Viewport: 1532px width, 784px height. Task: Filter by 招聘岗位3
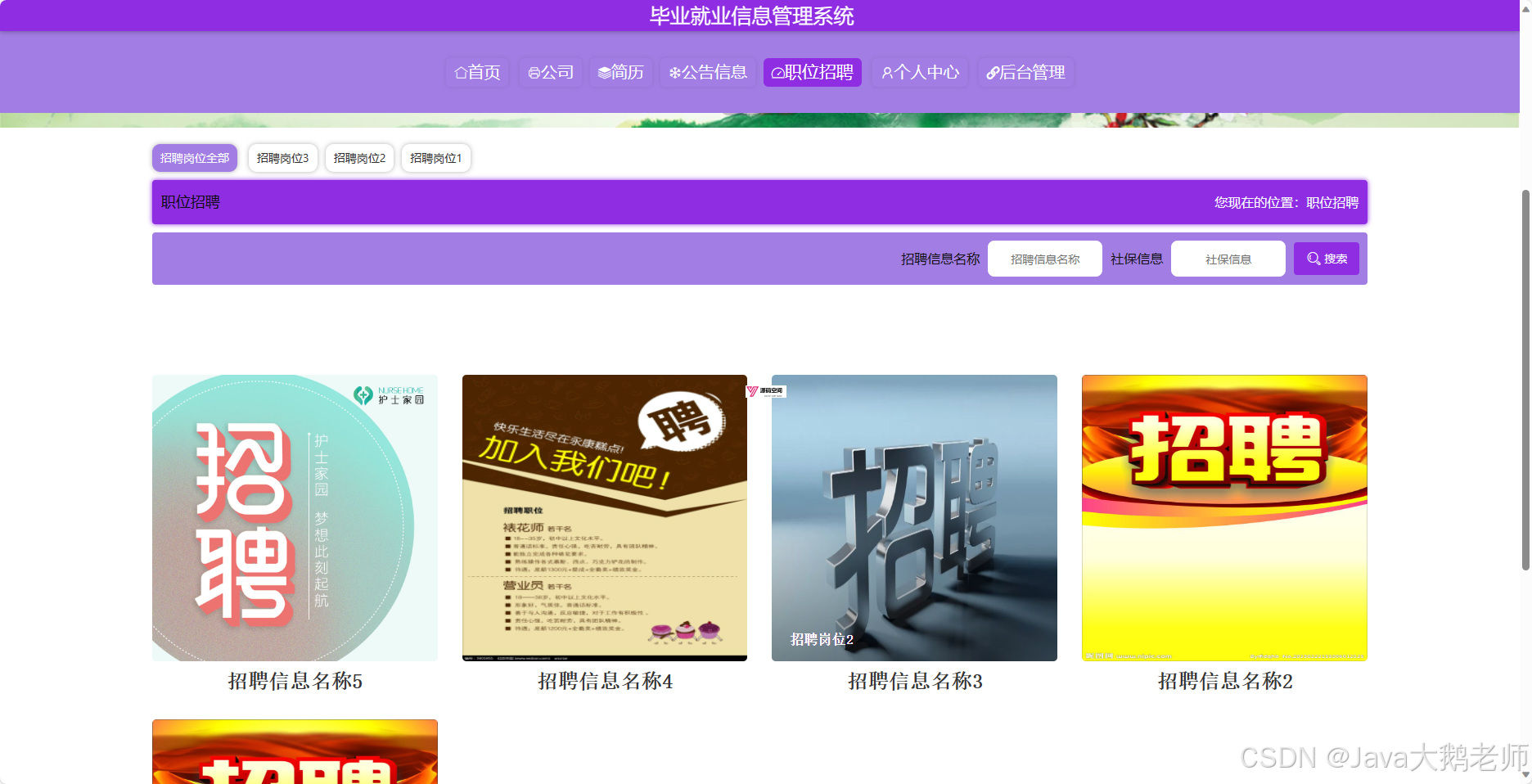(283, 158)
